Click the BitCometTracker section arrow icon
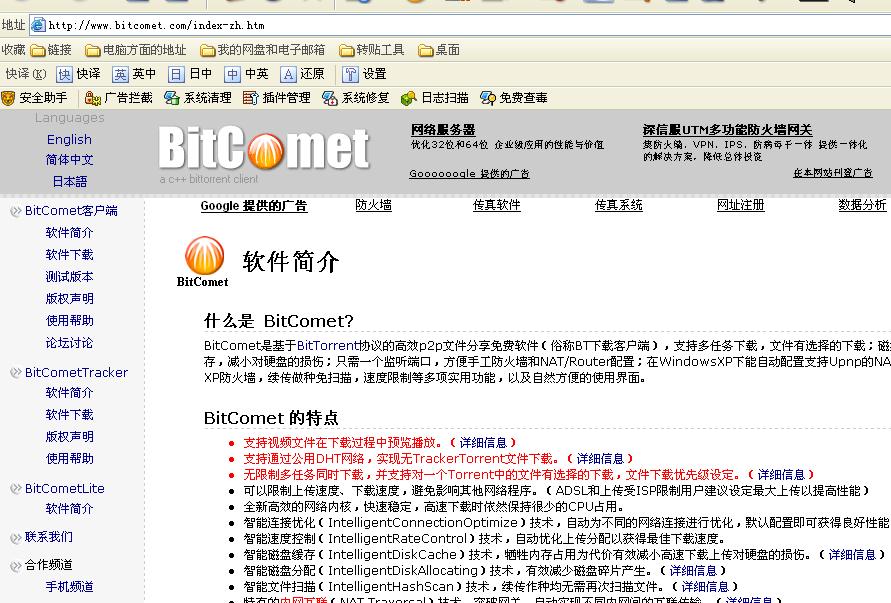 pyautogui.click(x=16, y=373)
